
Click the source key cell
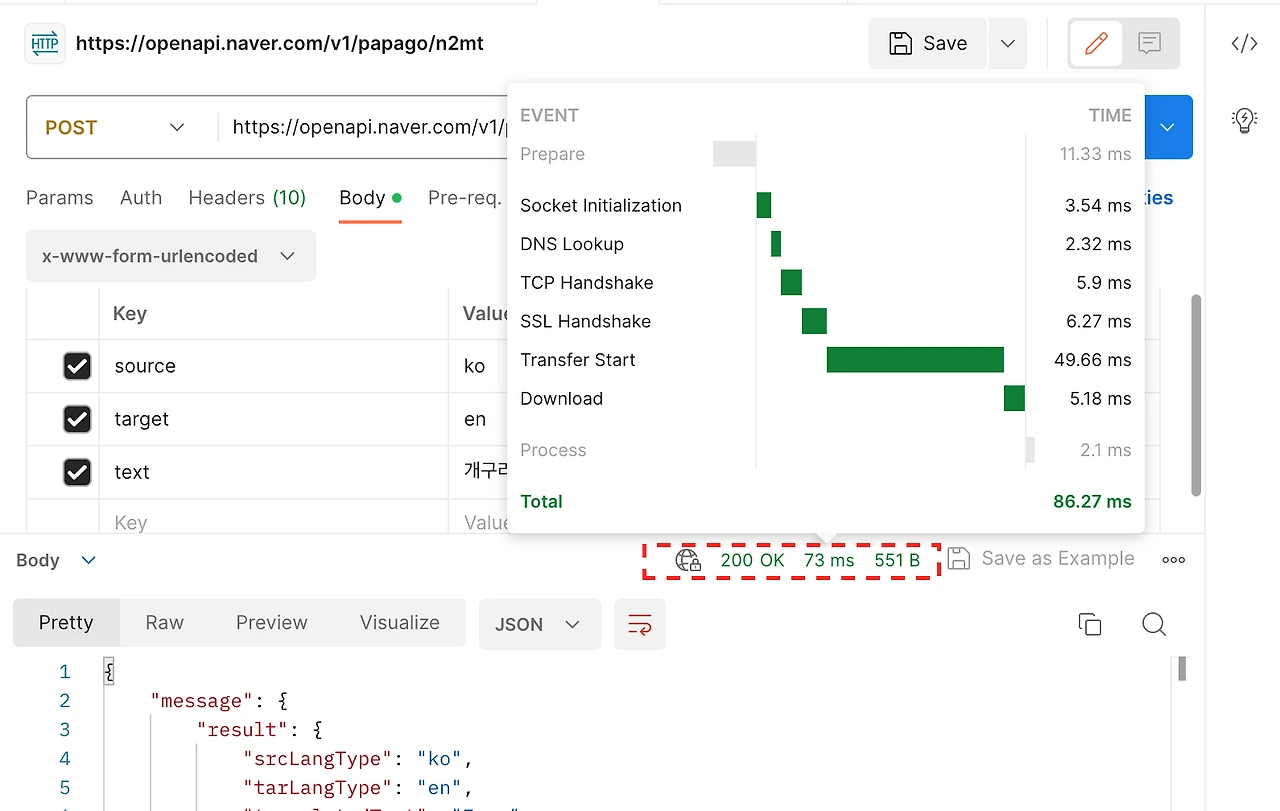[274, 366]
